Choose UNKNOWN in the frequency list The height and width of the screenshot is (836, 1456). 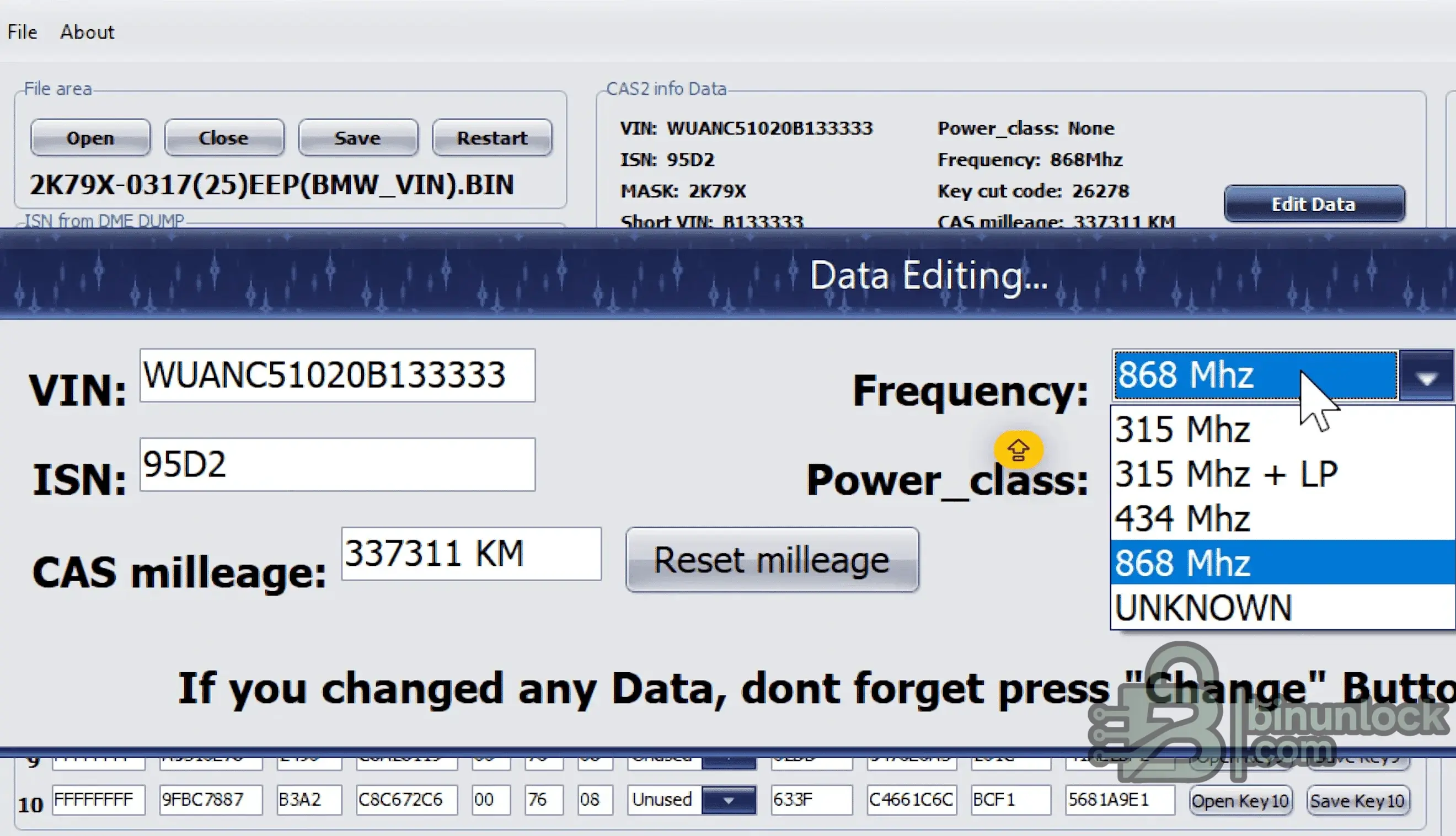(1283, 607)
